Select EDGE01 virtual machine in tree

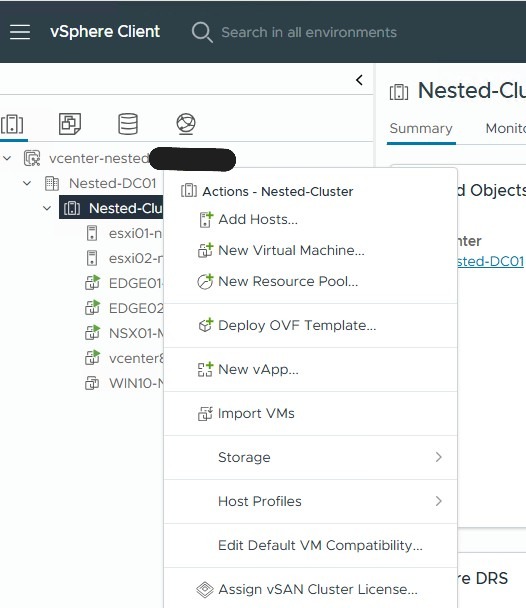(136, 283)
